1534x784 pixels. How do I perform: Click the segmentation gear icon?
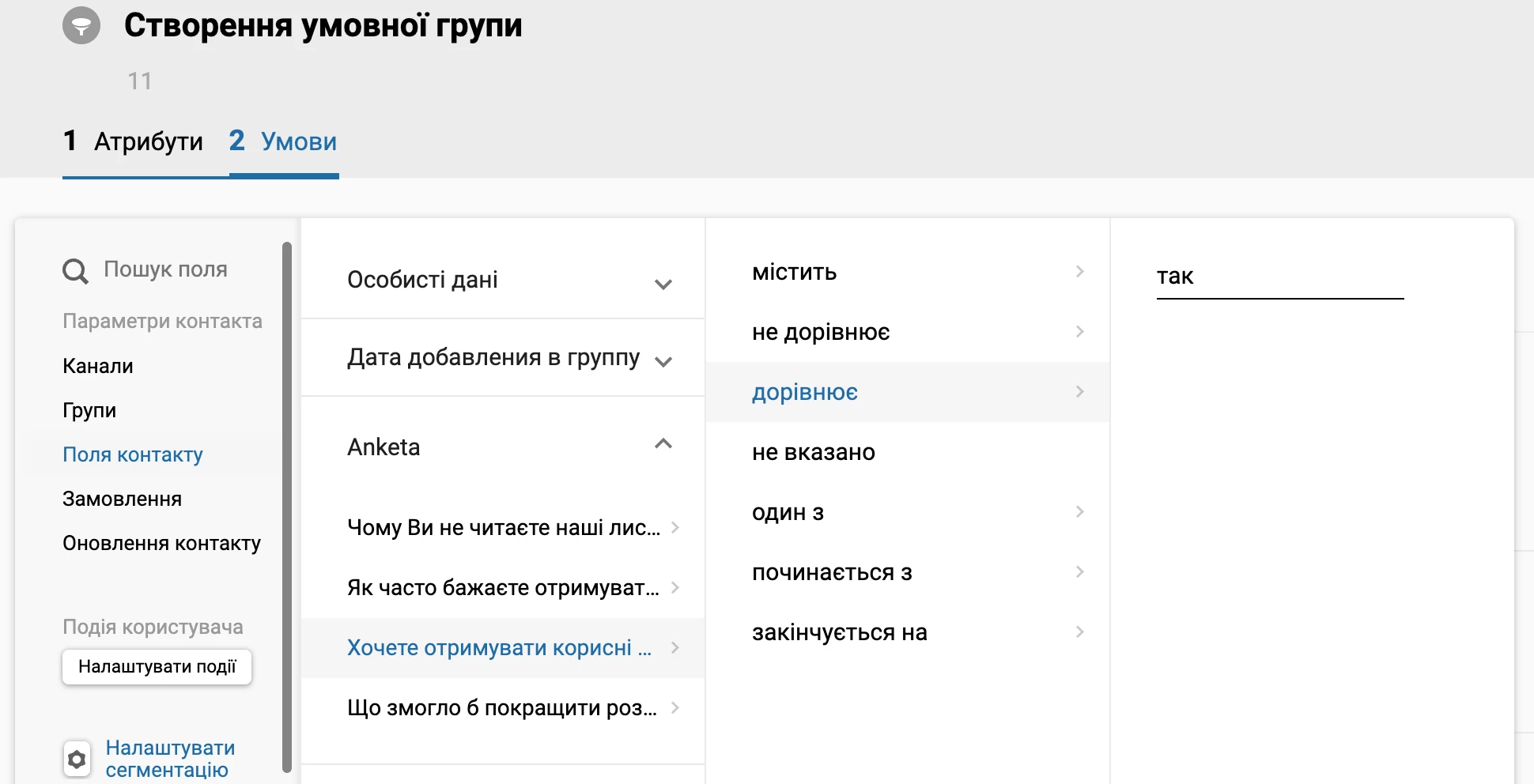(x=77, y=759)
